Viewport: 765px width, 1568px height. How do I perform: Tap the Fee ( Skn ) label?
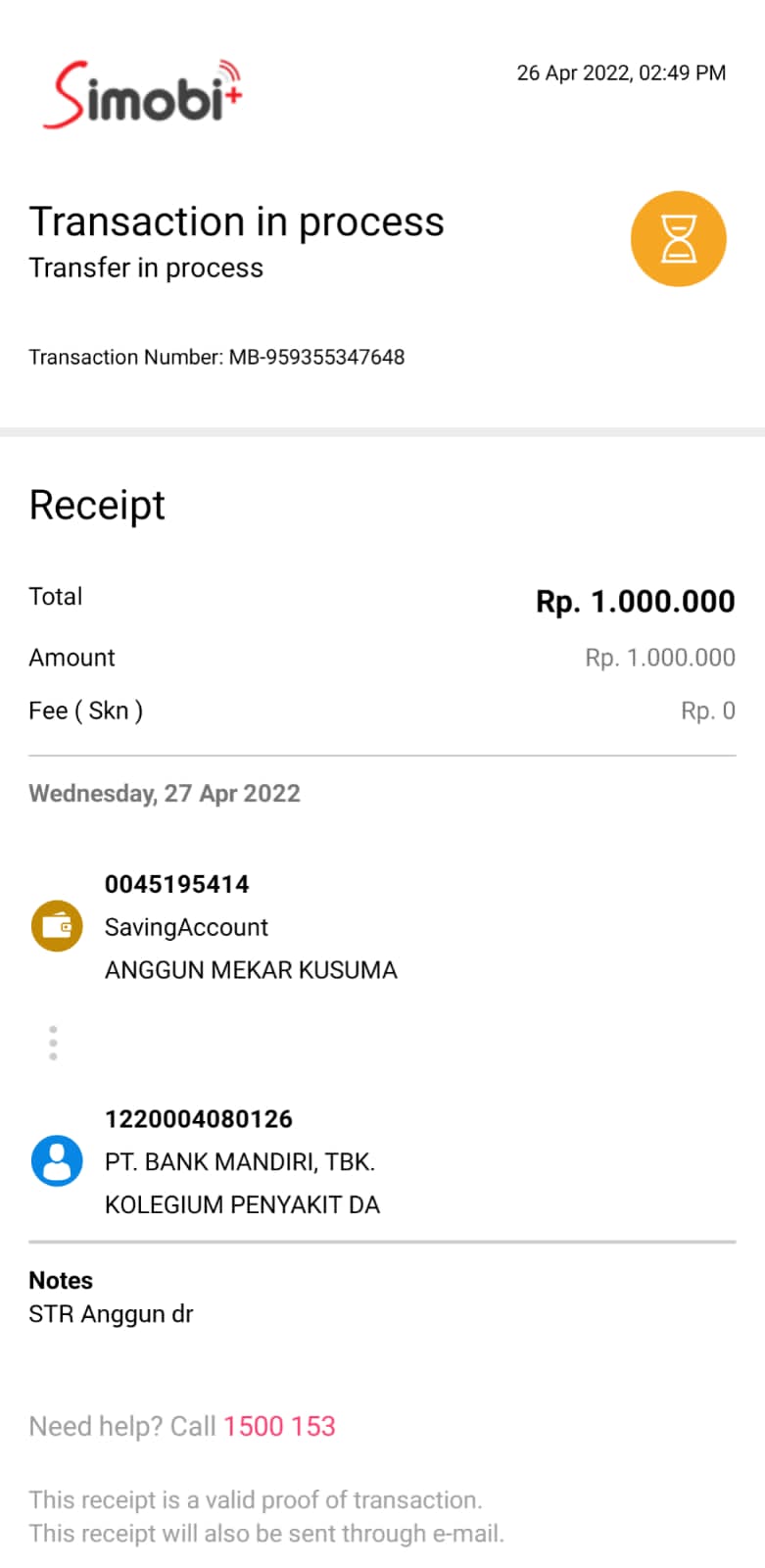click(86, 710)
